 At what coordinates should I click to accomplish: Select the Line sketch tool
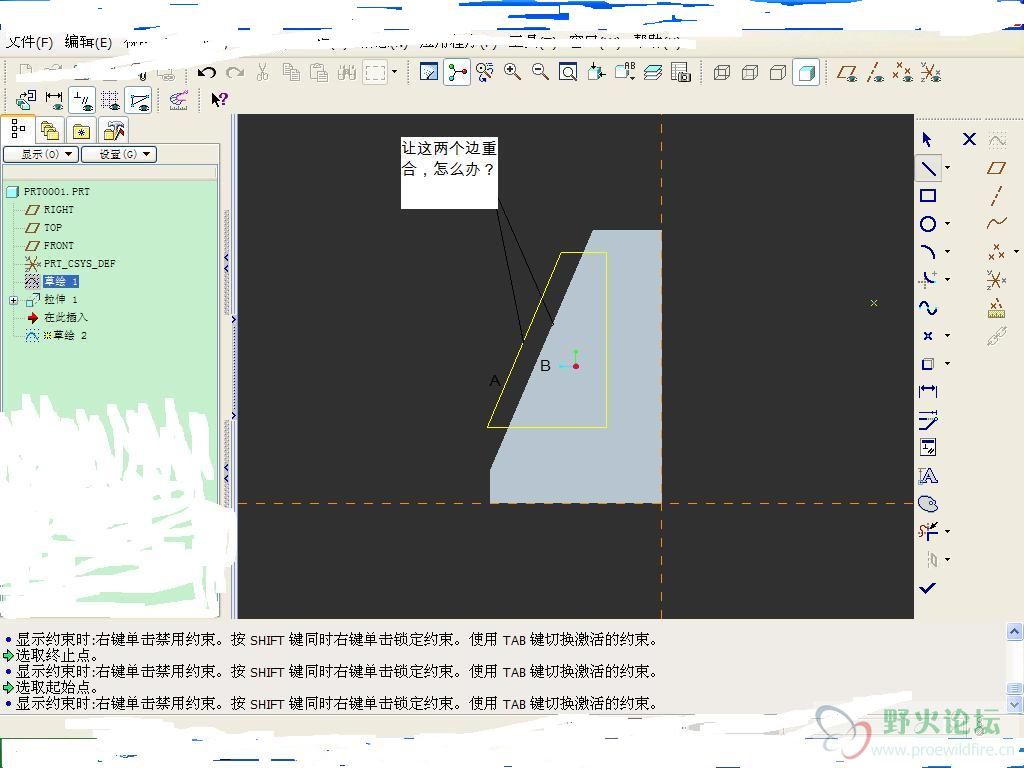928,168
